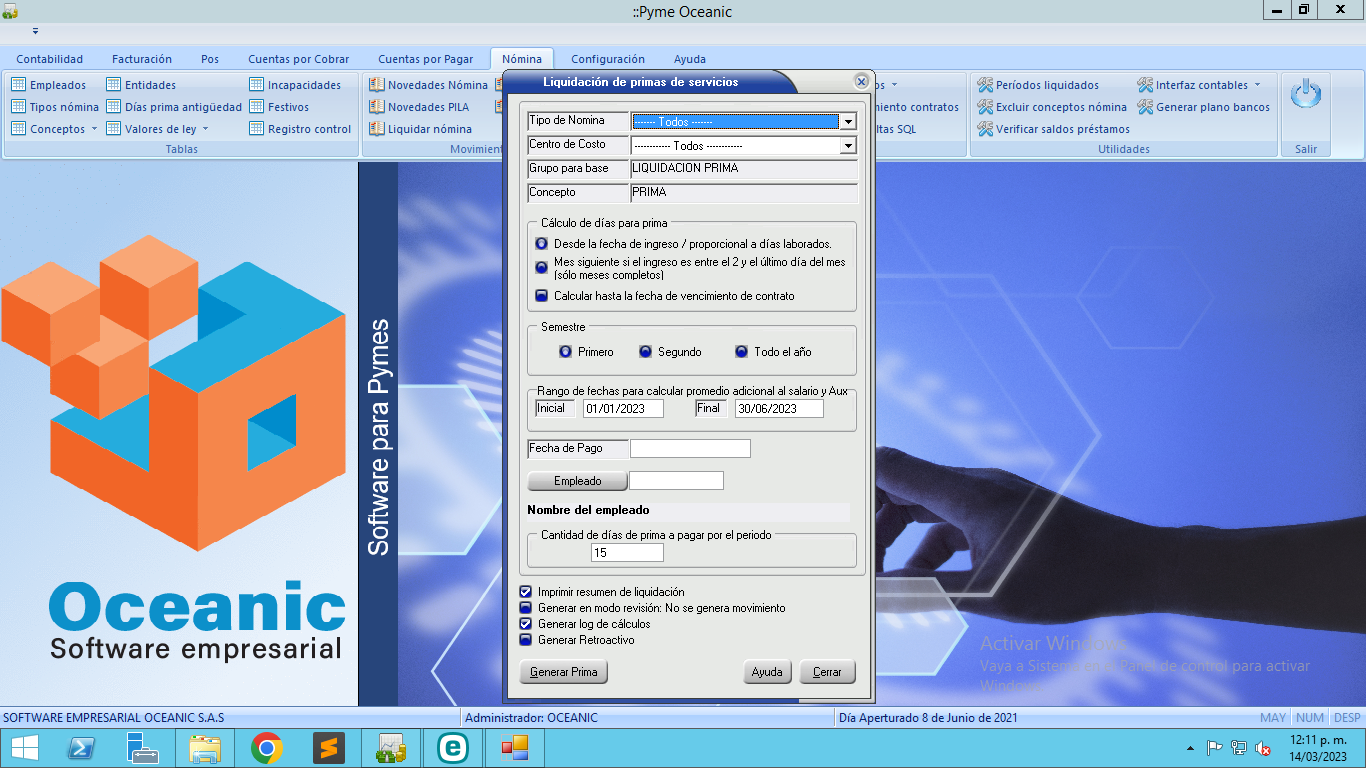Expand the Tipo de Nomina dropdown

coord(848,122)
